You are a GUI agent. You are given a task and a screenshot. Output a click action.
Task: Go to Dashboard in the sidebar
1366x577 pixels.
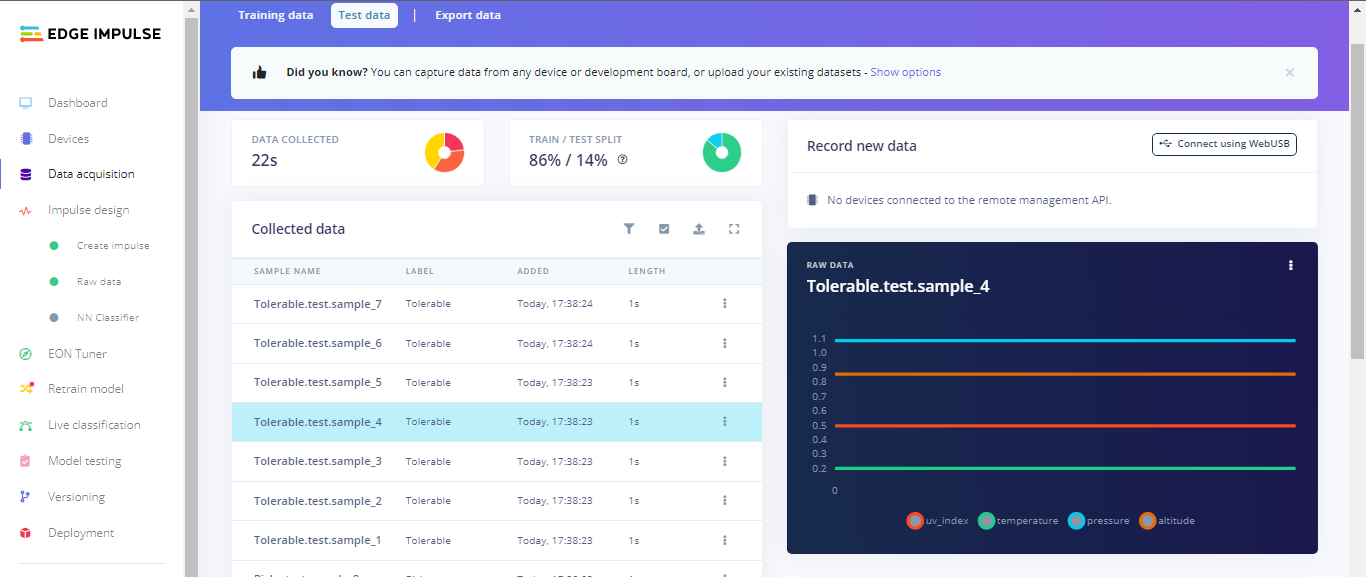[x=78, y=103]
